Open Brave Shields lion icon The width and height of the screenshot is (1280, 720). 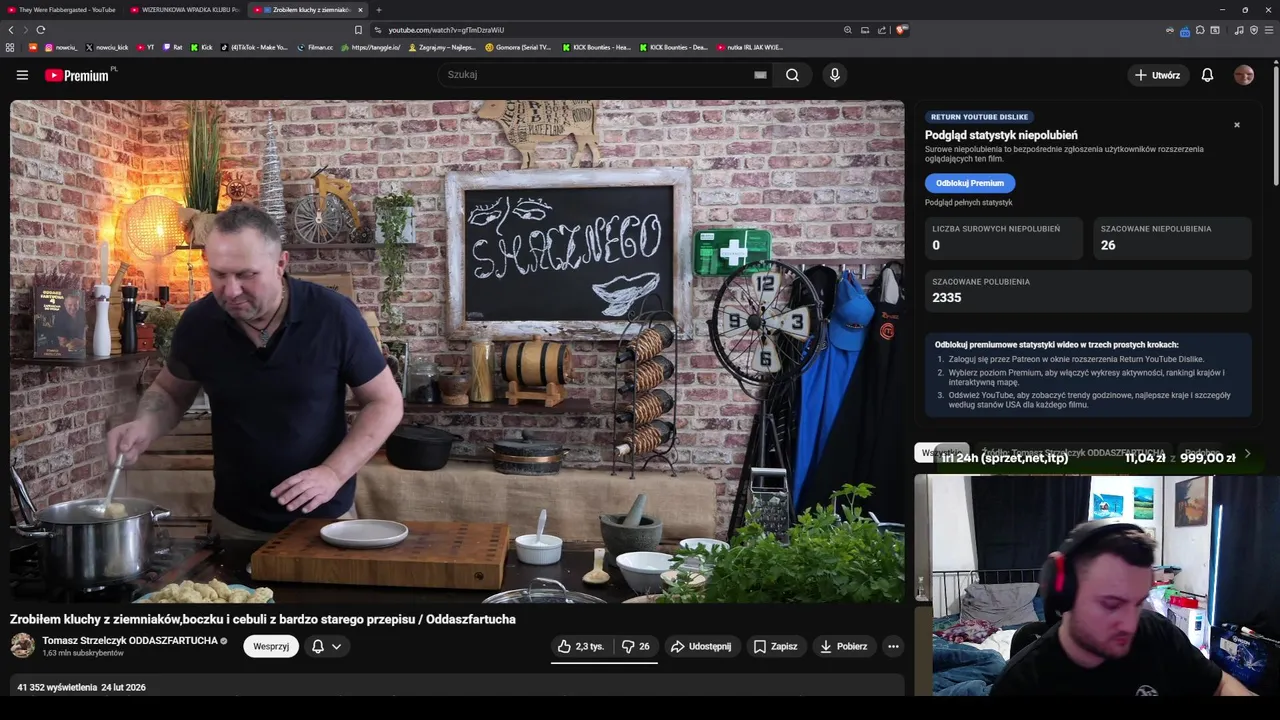[900, 30]
